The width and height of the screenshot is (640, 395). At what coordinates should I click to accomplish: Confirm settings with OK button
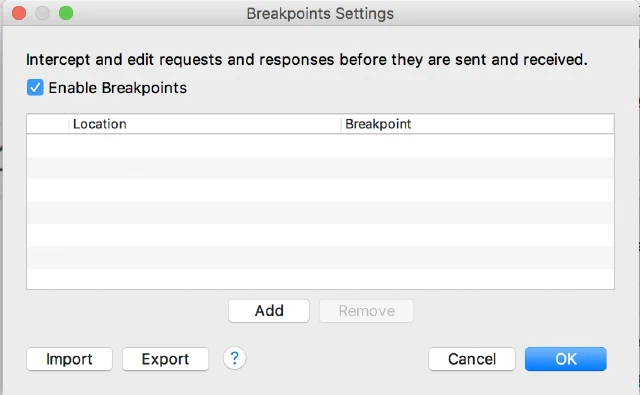[x=566, y=359]
